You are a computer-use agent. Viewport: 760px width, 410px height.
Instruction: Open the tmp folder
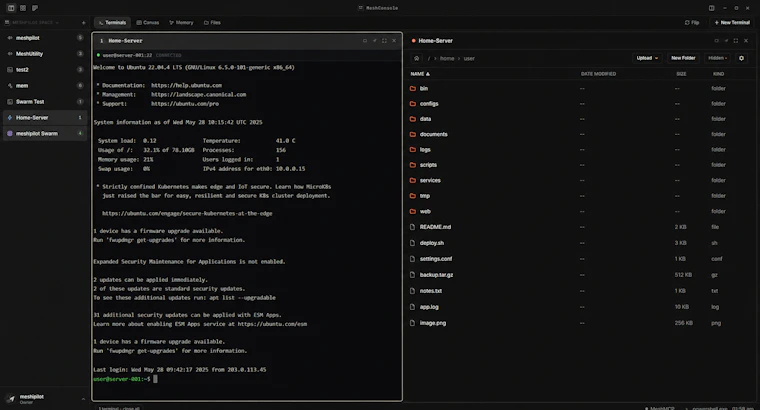581,196
